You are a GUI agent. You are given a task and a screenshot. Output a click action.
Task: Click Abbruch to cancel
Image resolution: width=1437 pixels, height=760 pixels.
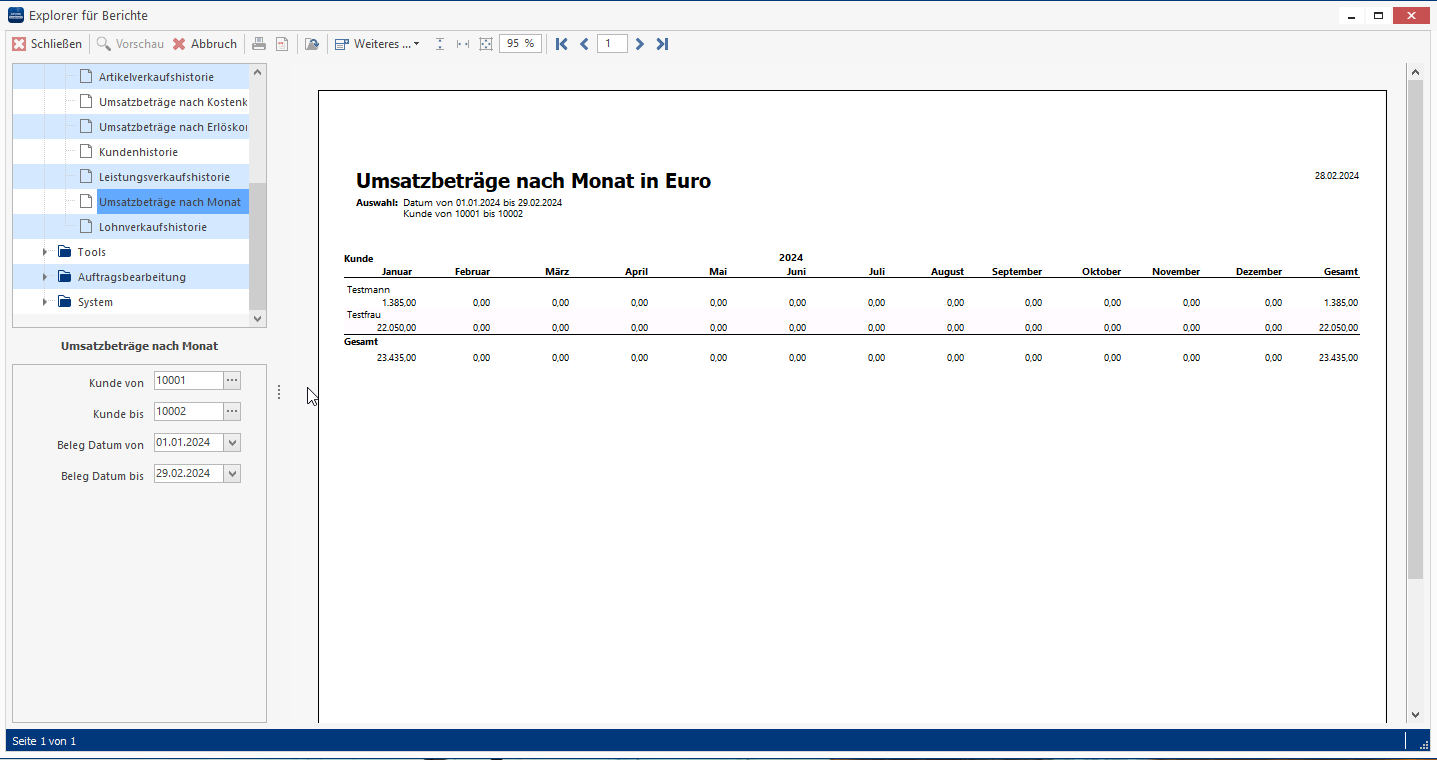point(205,44)
